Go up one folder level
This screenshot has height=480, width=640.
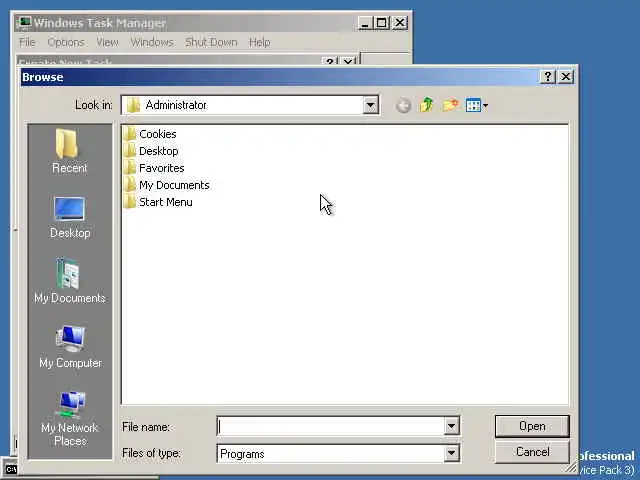click(x=427, y=105)
